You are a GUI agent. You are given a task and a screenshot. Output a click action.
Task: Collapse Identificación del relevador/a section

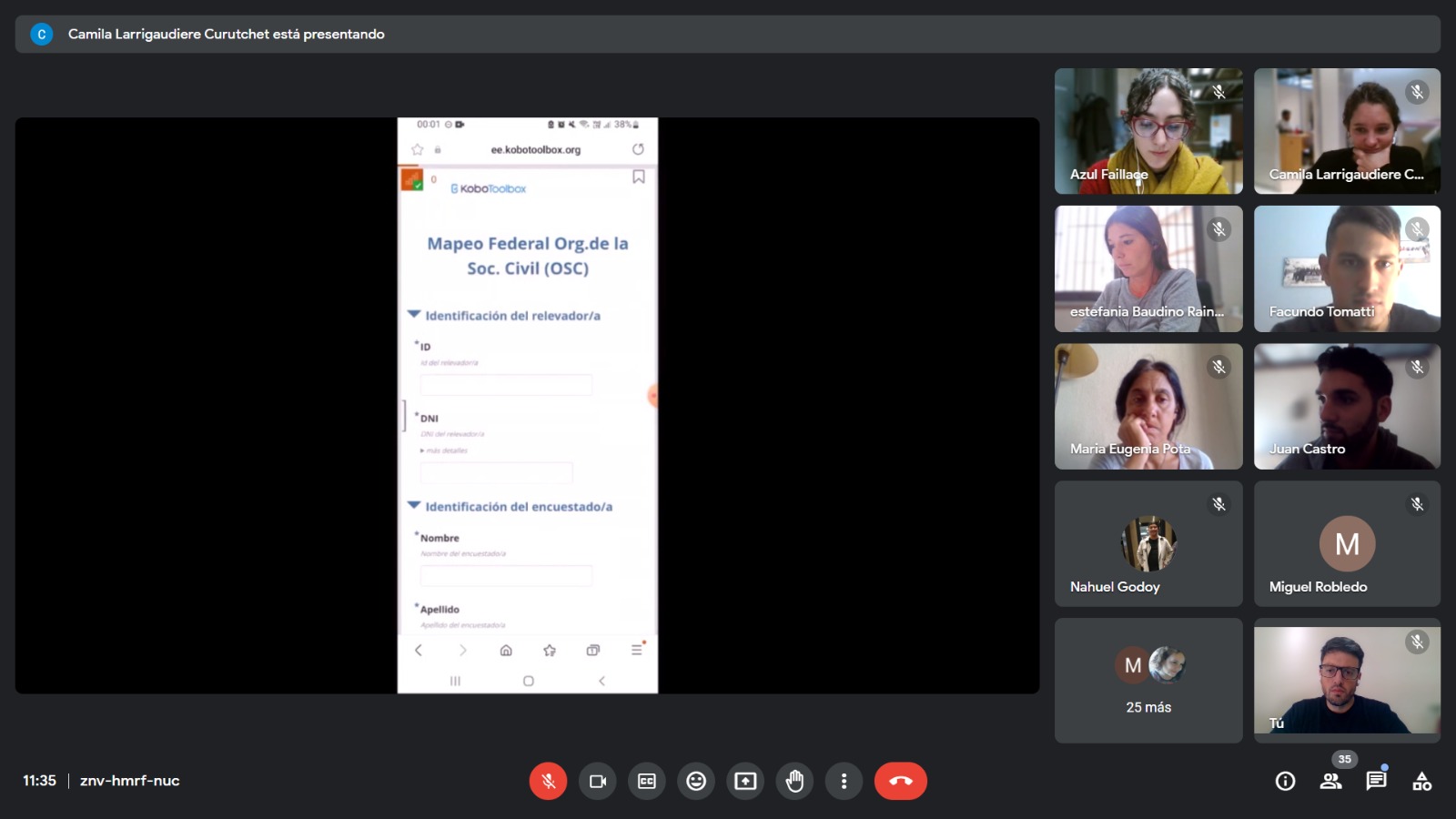point(414,315)
